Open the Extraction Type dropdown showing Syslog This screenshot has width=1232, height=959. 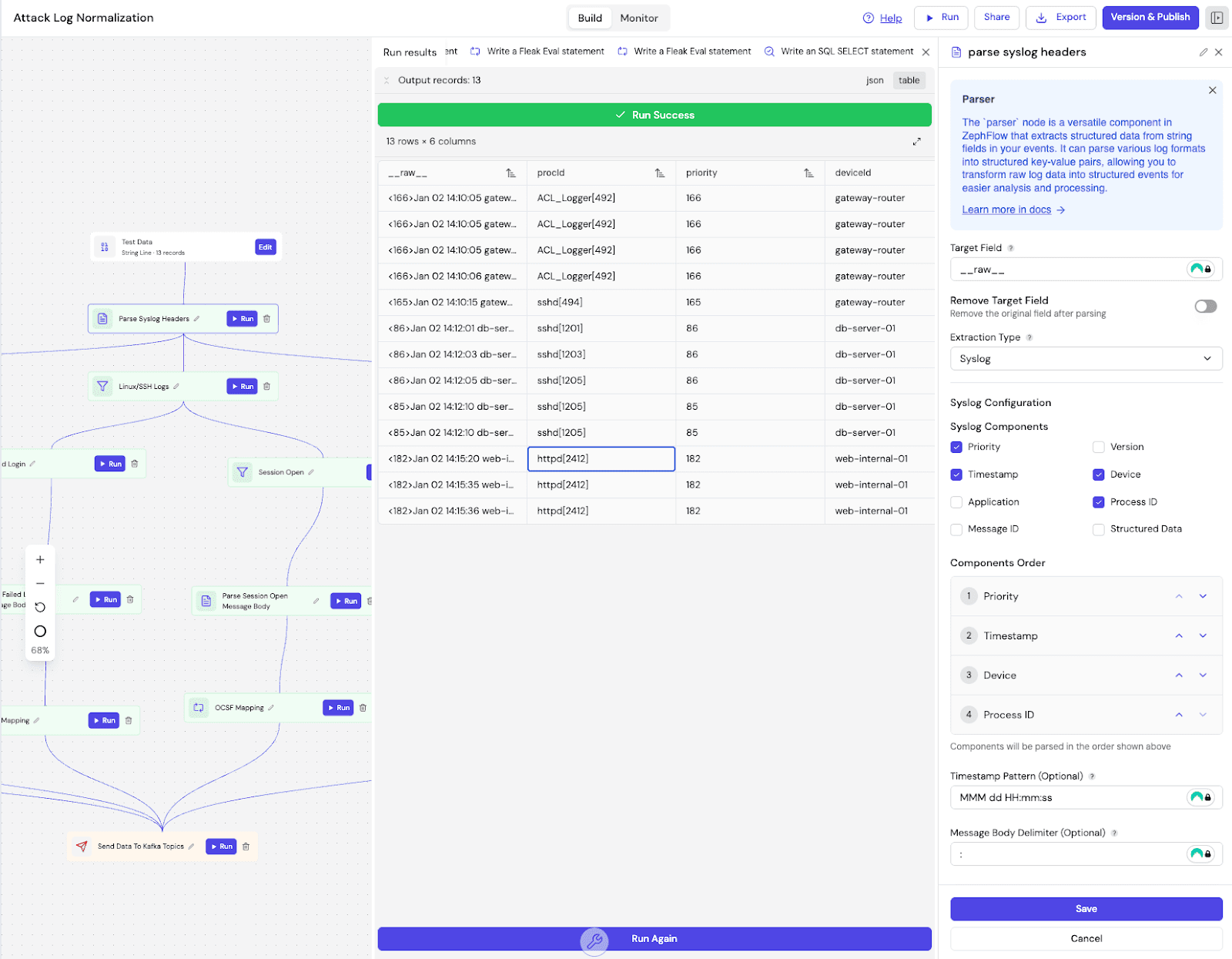[x=1086, y=358]
